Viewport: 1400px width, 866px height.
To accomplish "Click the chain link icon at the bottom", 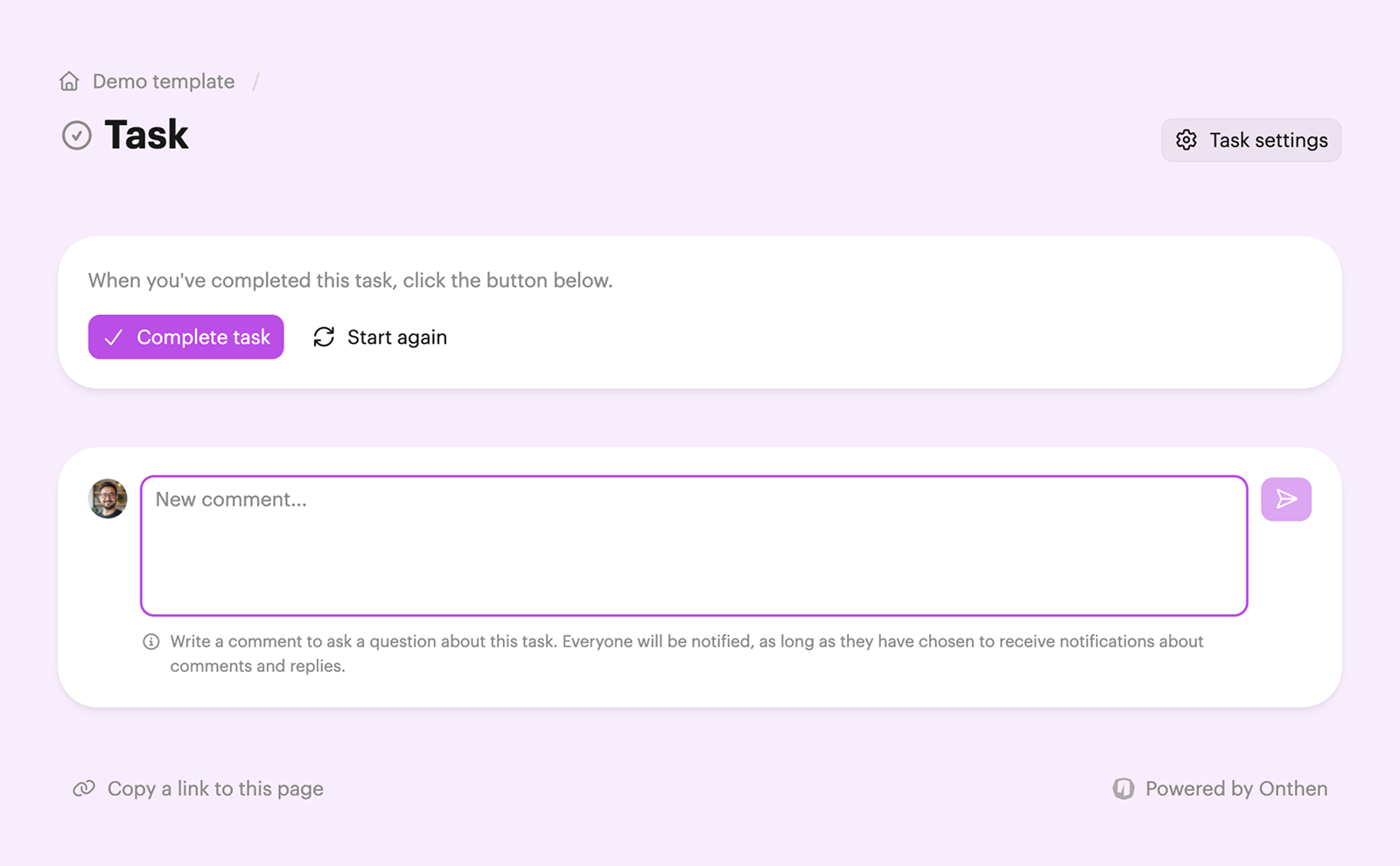I will (84, 789).
